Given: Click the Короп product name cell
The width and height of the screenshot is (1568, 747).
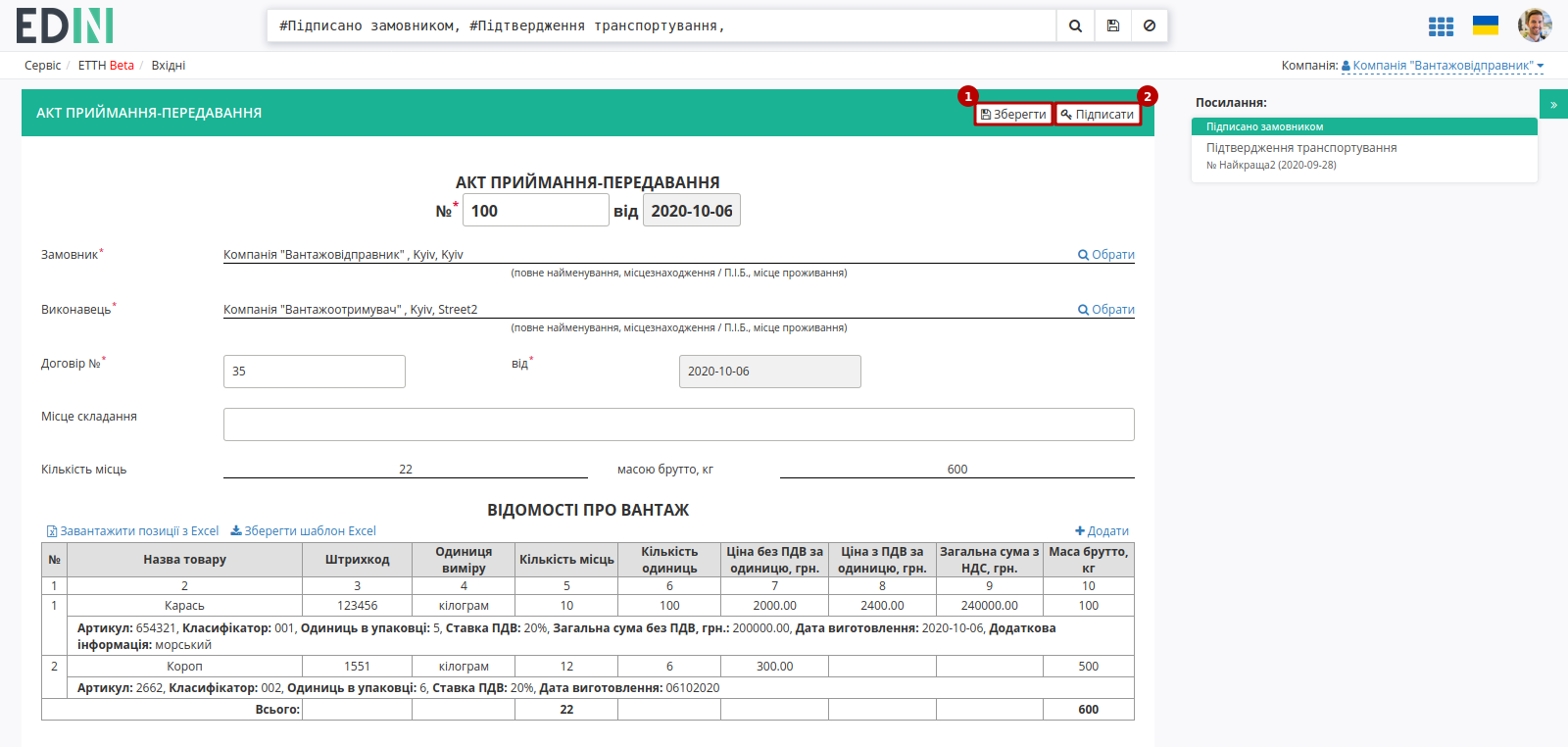Looking at the screenshot, I should 184,667.
